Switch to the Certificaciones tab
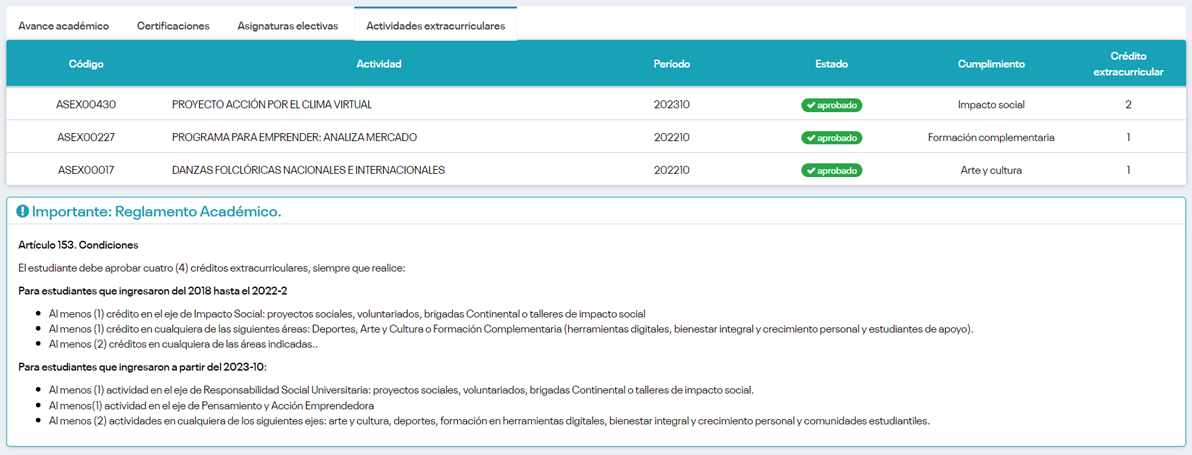 coord(173,25)
